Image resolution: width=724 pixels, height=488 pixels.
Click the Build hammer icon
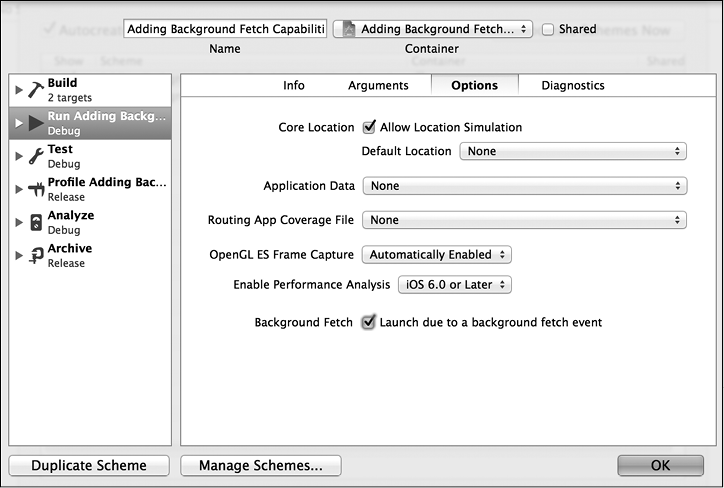(x=36, y=90)
